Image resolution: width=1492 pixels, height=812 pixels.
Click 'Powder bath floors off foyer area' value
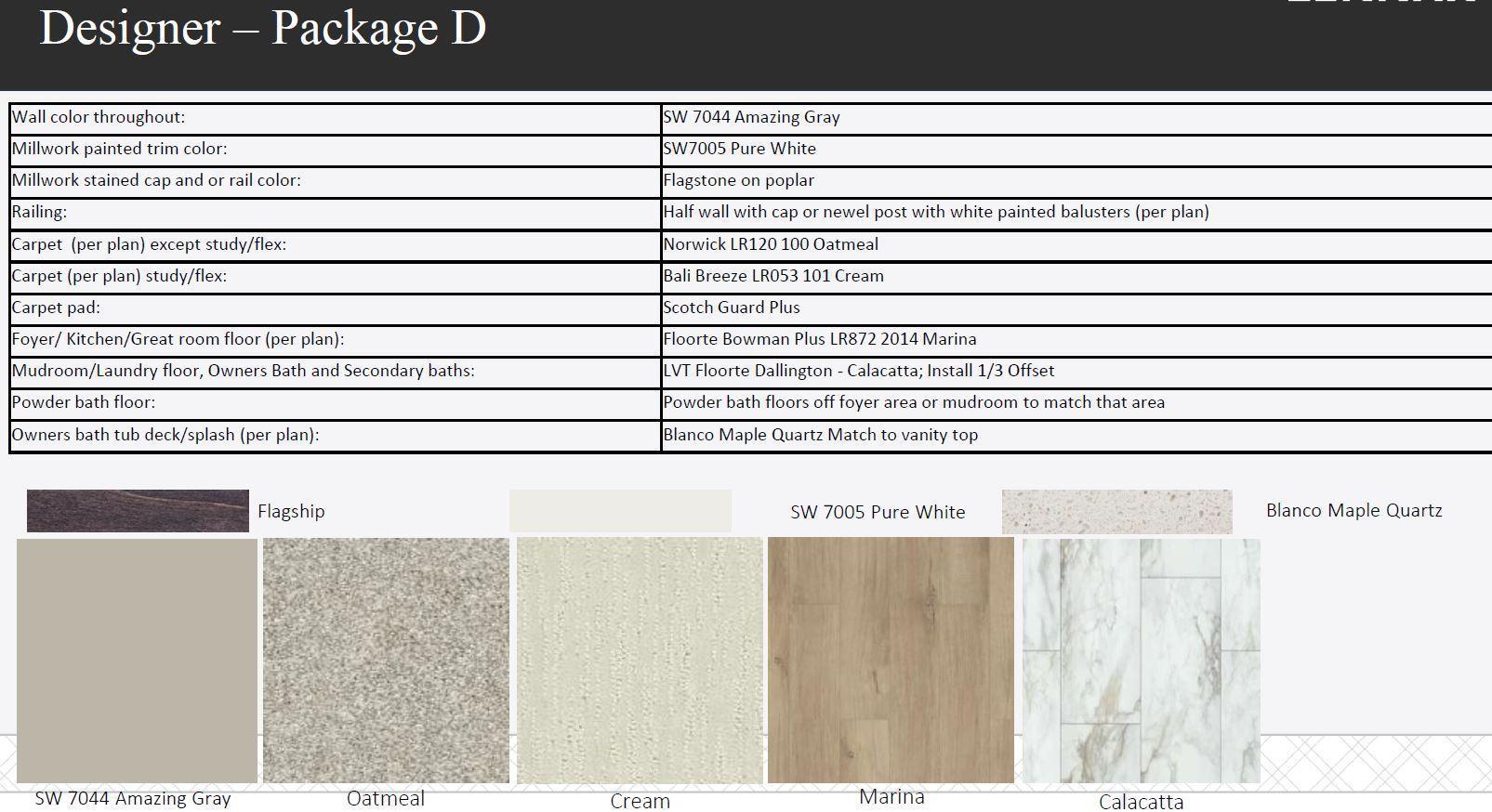coord(914,402)
